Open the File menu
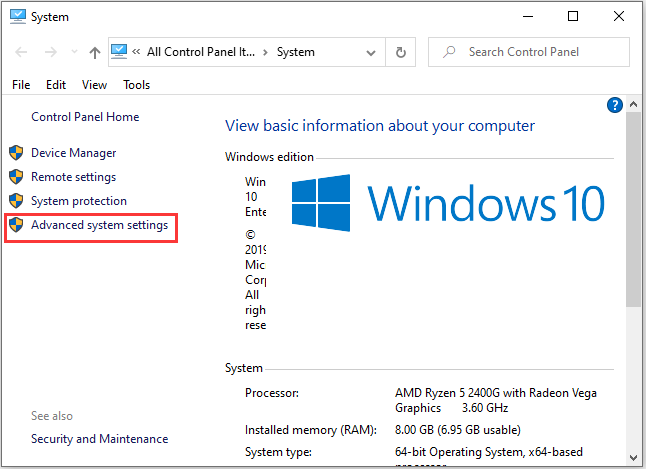 point(21,85)
